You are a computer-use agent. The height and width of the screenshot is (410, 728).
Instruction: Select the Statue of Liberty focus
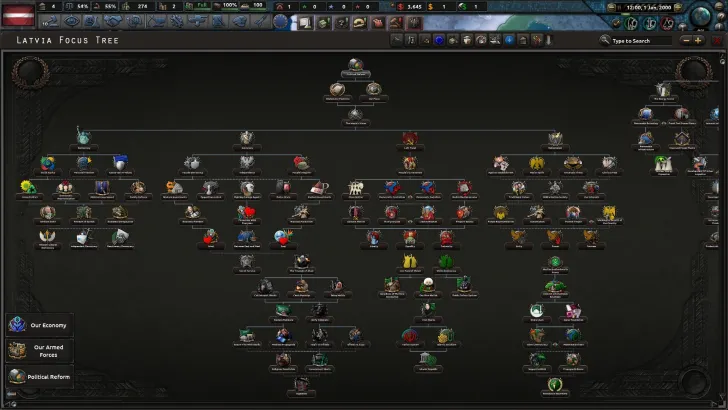coord(83,136)
